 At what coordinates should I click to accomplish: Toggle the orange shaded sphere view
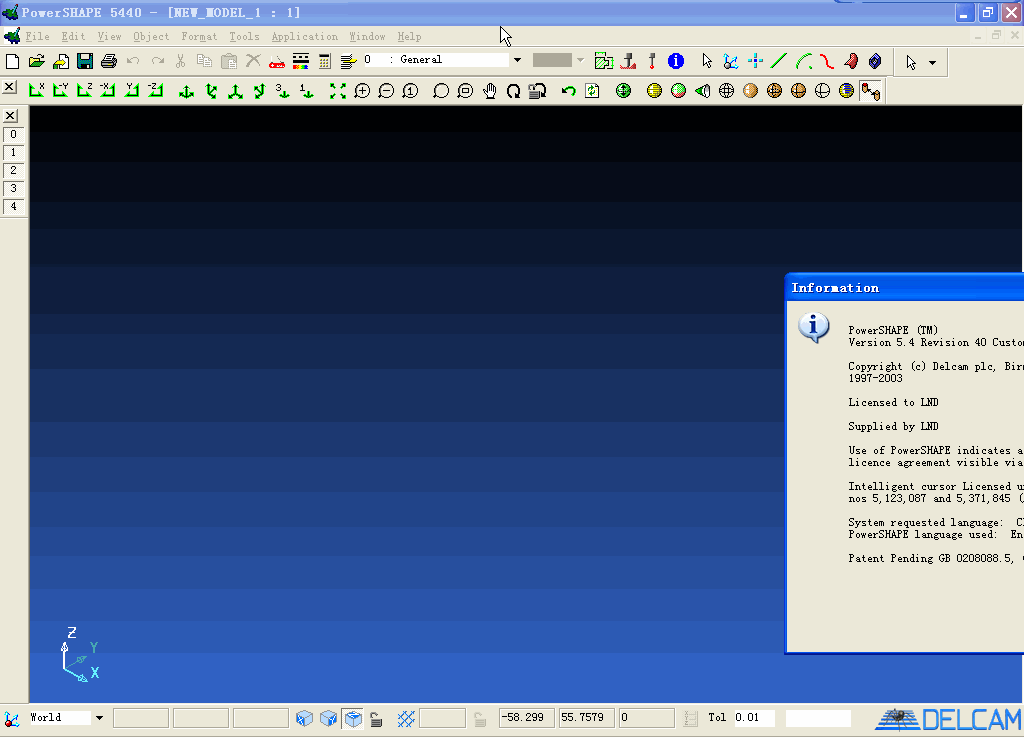pyautogui.click(x=750, y=91)
